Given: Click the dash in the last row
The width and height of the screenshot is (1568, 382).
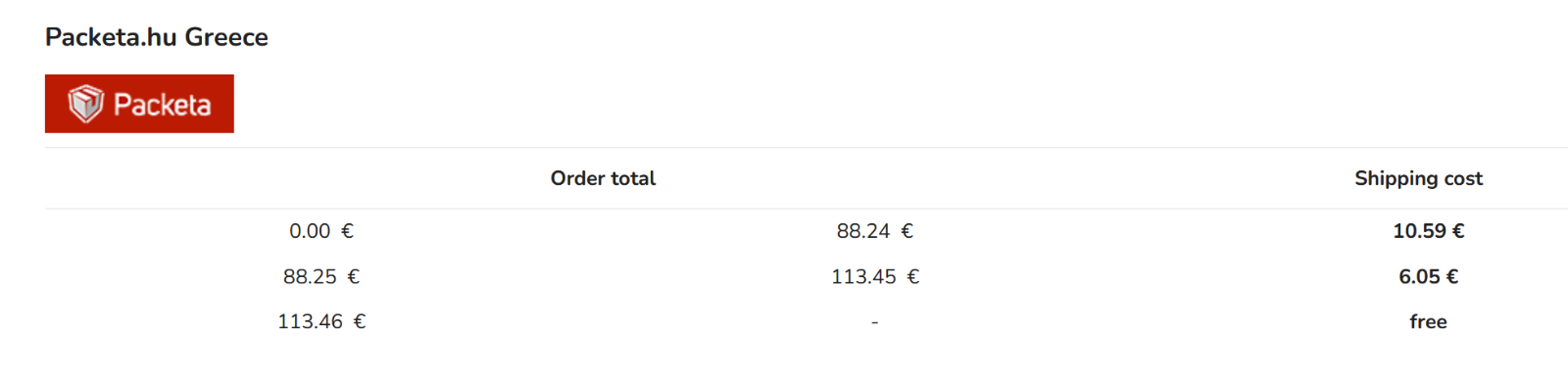Looking at the screenshot, I should (x=874, y=322).
